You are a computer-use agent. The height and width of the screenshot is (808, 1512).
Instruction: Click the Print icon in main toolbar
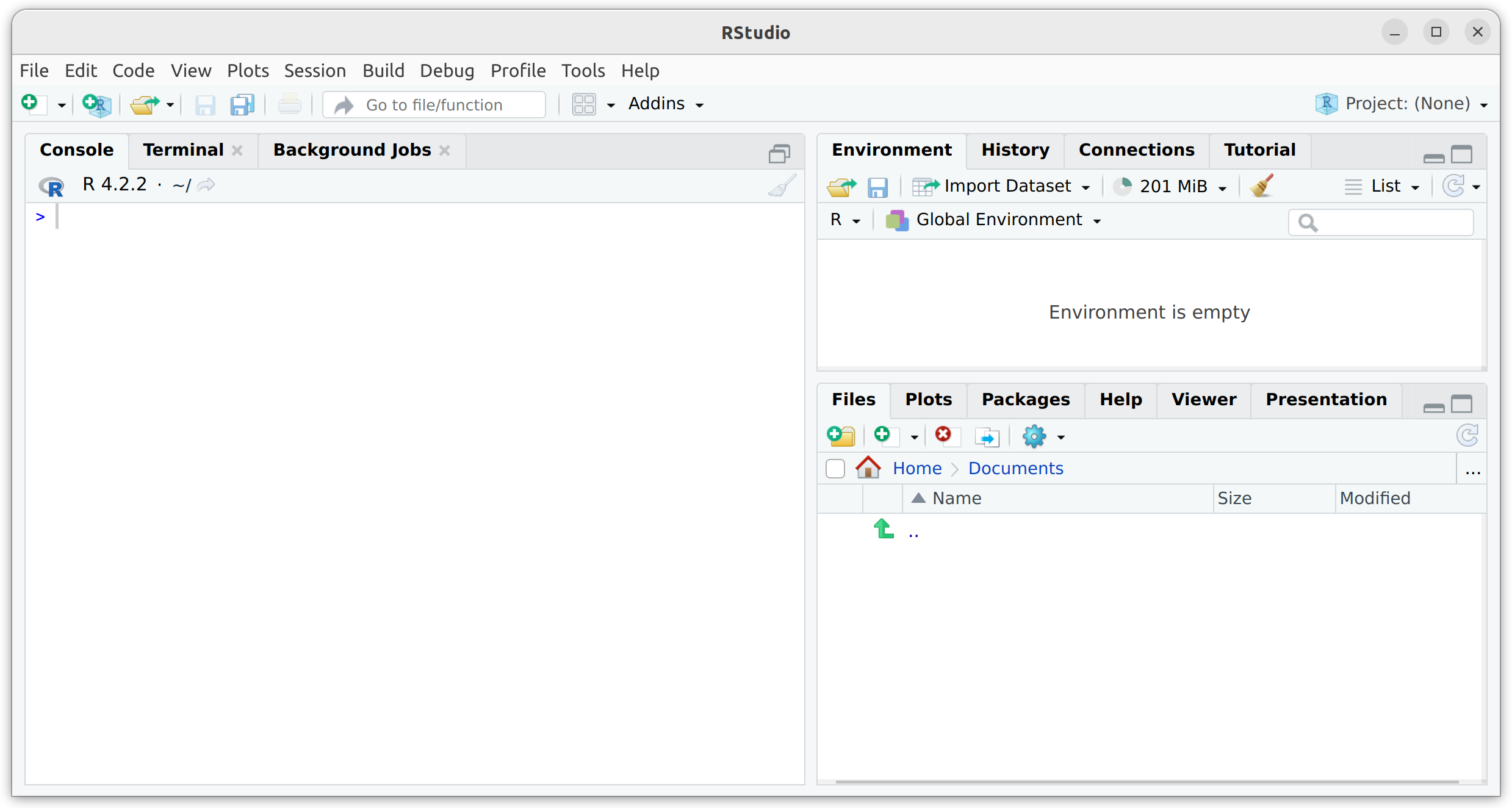290,104
